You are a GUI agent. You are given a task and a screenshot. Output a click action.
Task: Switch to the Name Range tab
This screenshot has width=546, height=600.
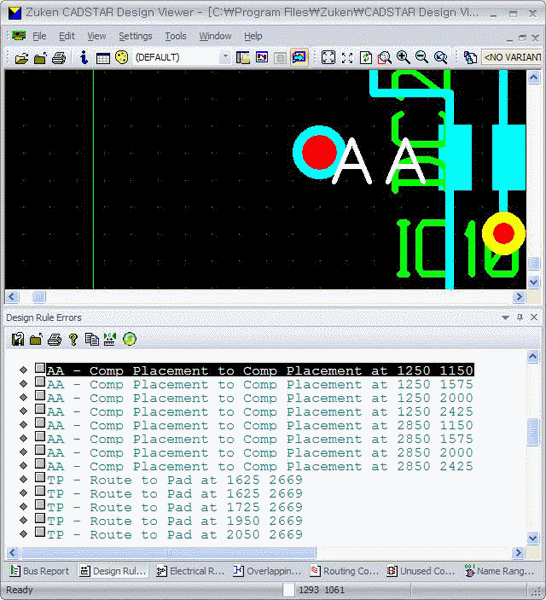click(499, 571)
